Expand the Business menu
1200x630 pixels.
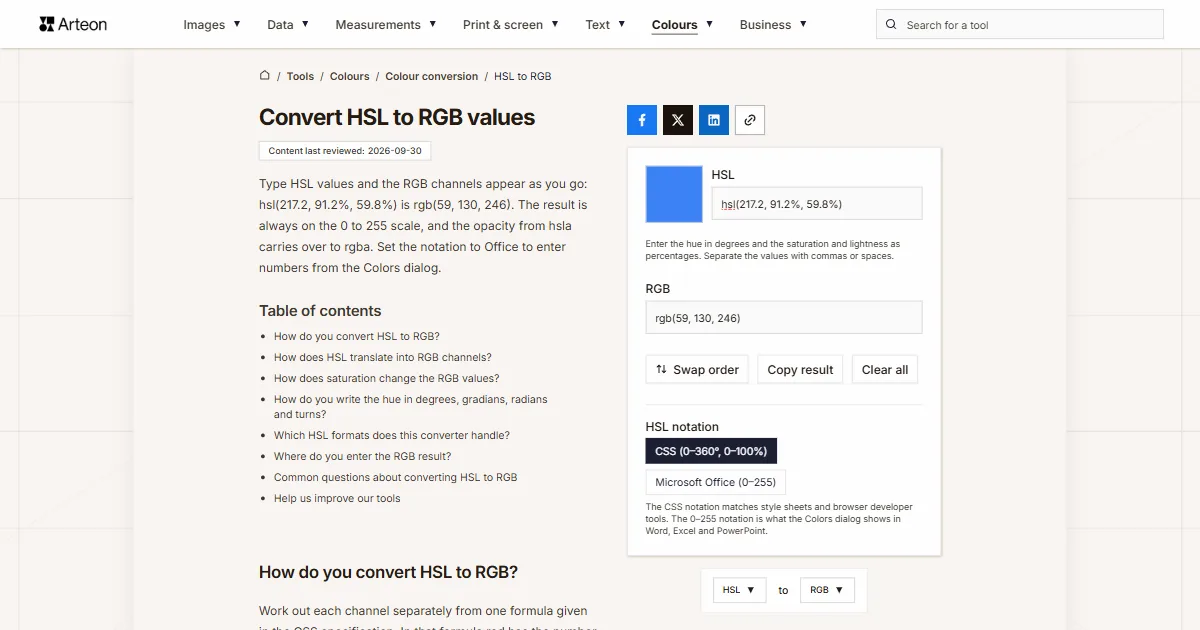click(x=773, y=24)
